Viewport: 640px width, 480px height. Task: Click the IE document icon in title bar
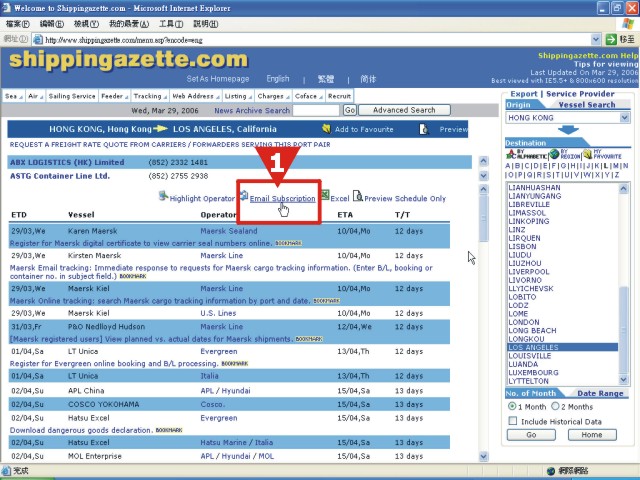7,8
